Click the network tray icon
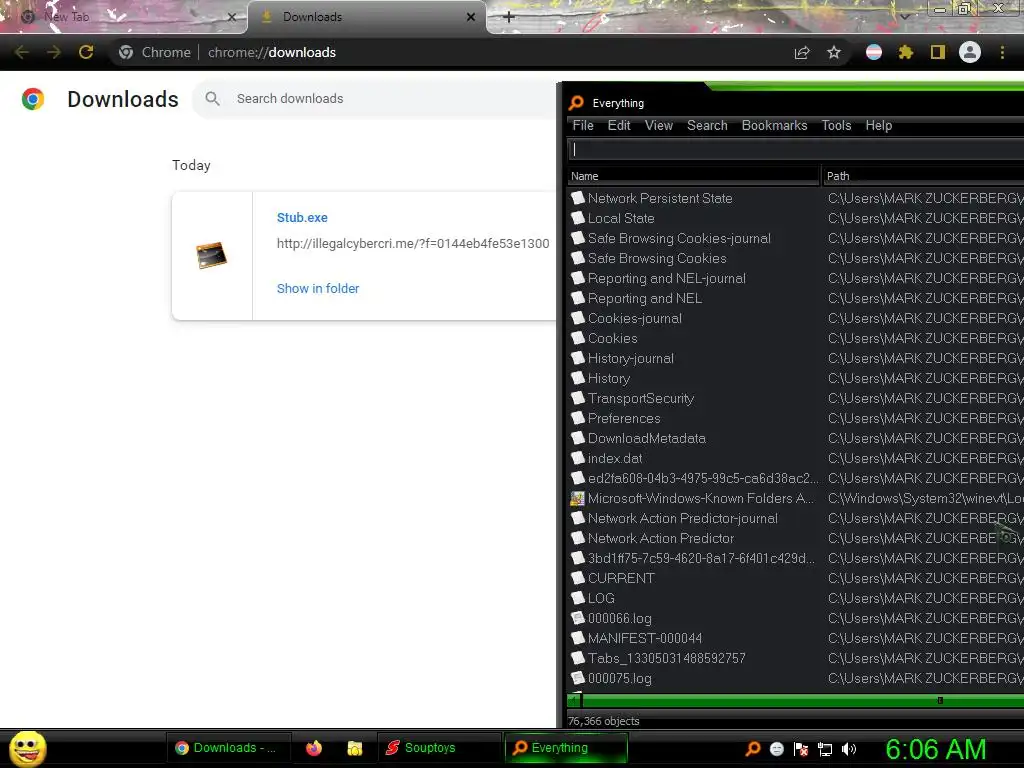Screen dimensions: 1024x768 825,749
